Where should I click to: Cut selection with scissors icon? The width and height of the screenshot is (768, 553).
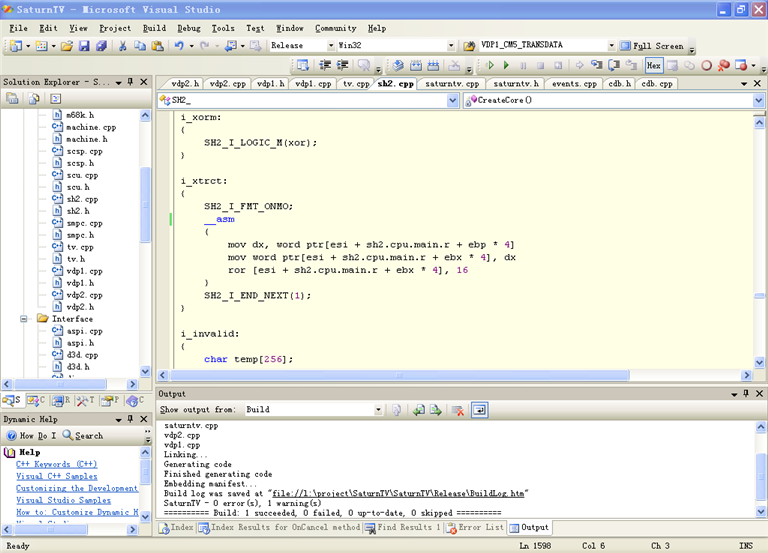click(x=122, y=46)
